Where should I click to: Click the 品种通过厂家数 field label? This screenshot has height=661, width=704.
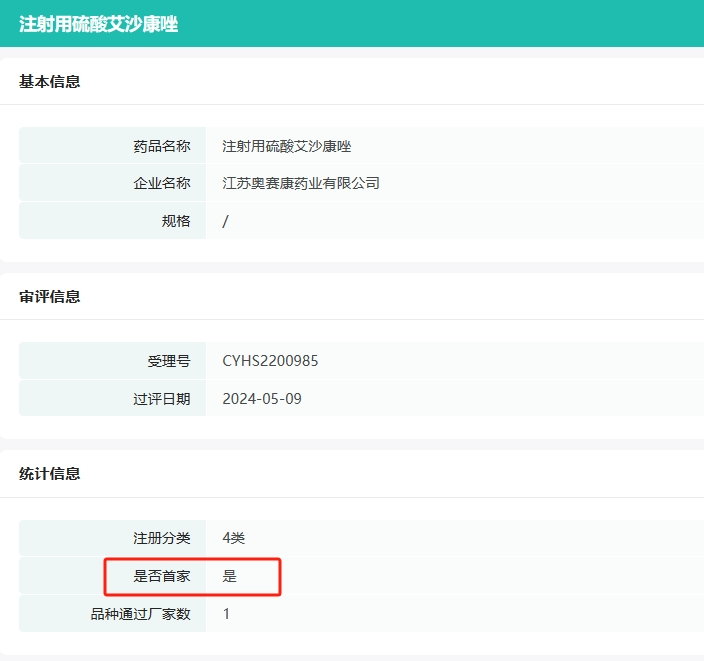click(x=140, y=614)
